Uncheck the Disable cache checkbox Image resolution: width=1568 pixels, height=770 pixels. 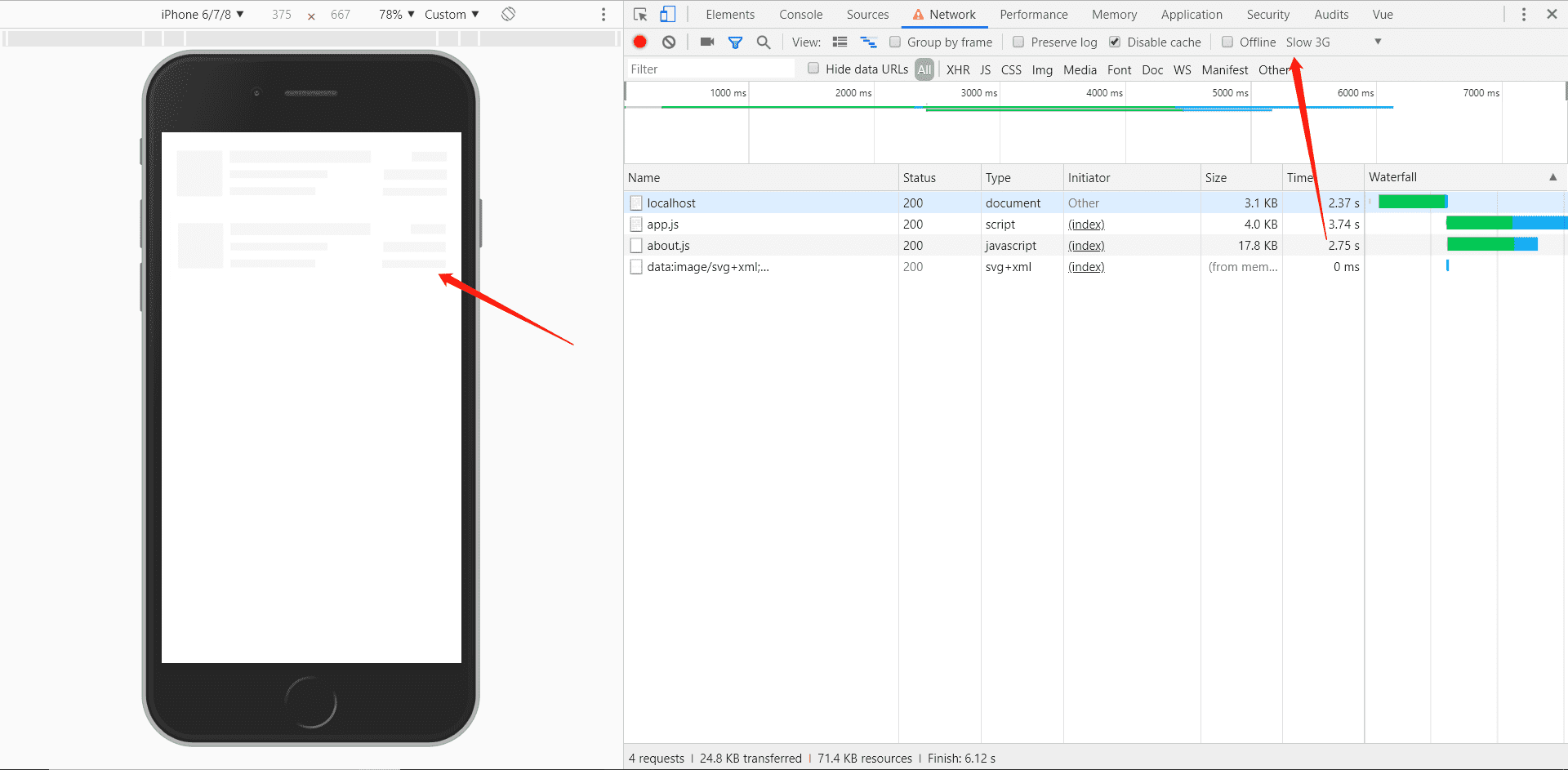tap(1115, 42)
